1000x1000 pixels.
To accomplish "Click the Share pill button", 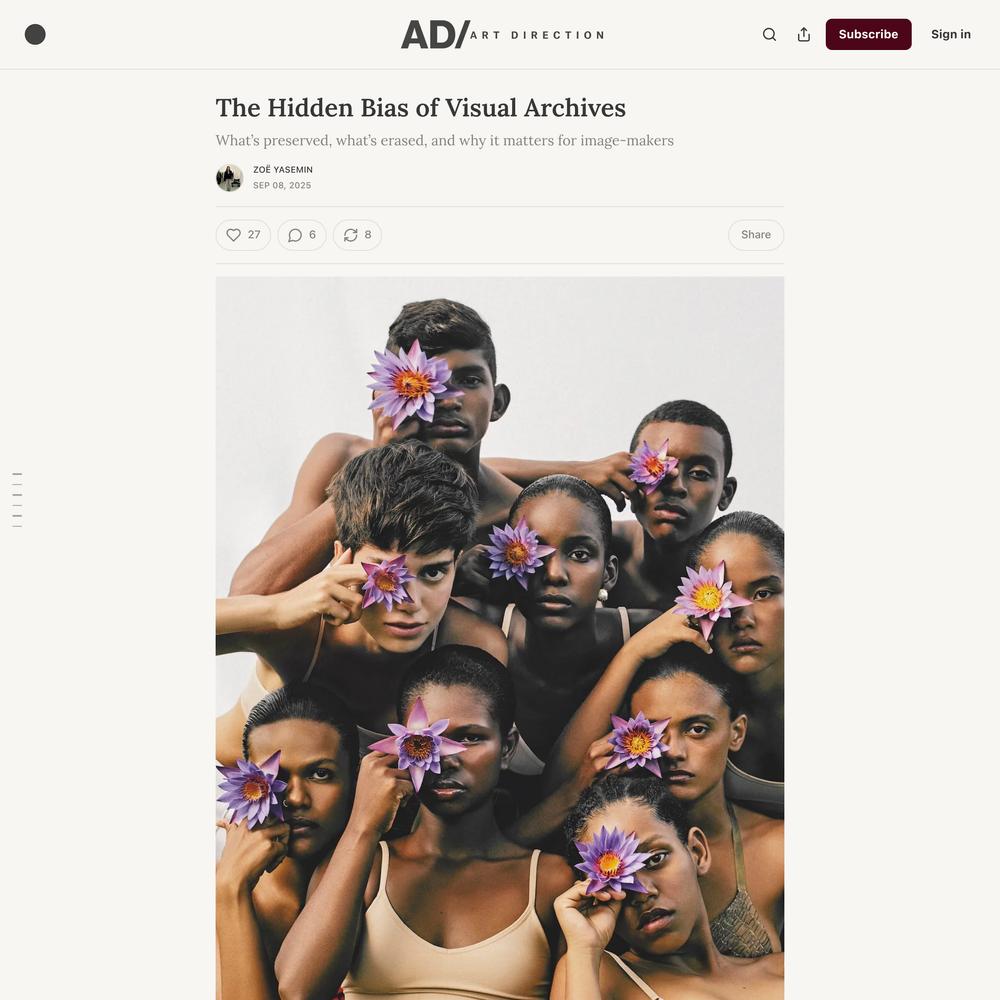I will coord(756,235).
